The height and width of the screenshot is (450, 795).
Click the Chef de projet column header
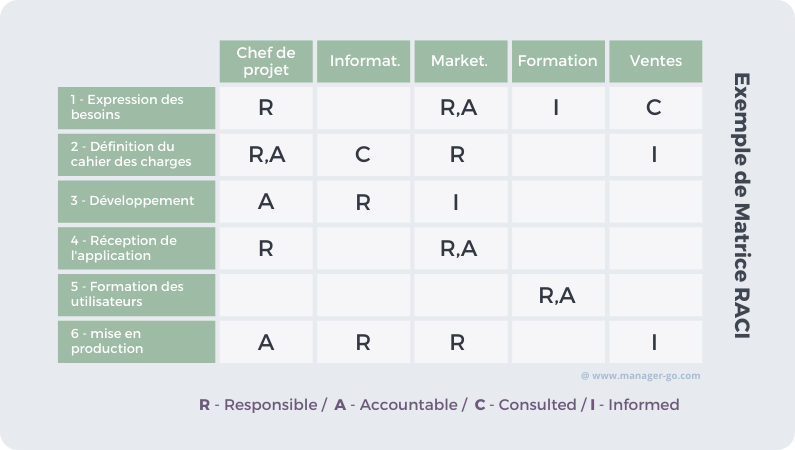point(266,61)
